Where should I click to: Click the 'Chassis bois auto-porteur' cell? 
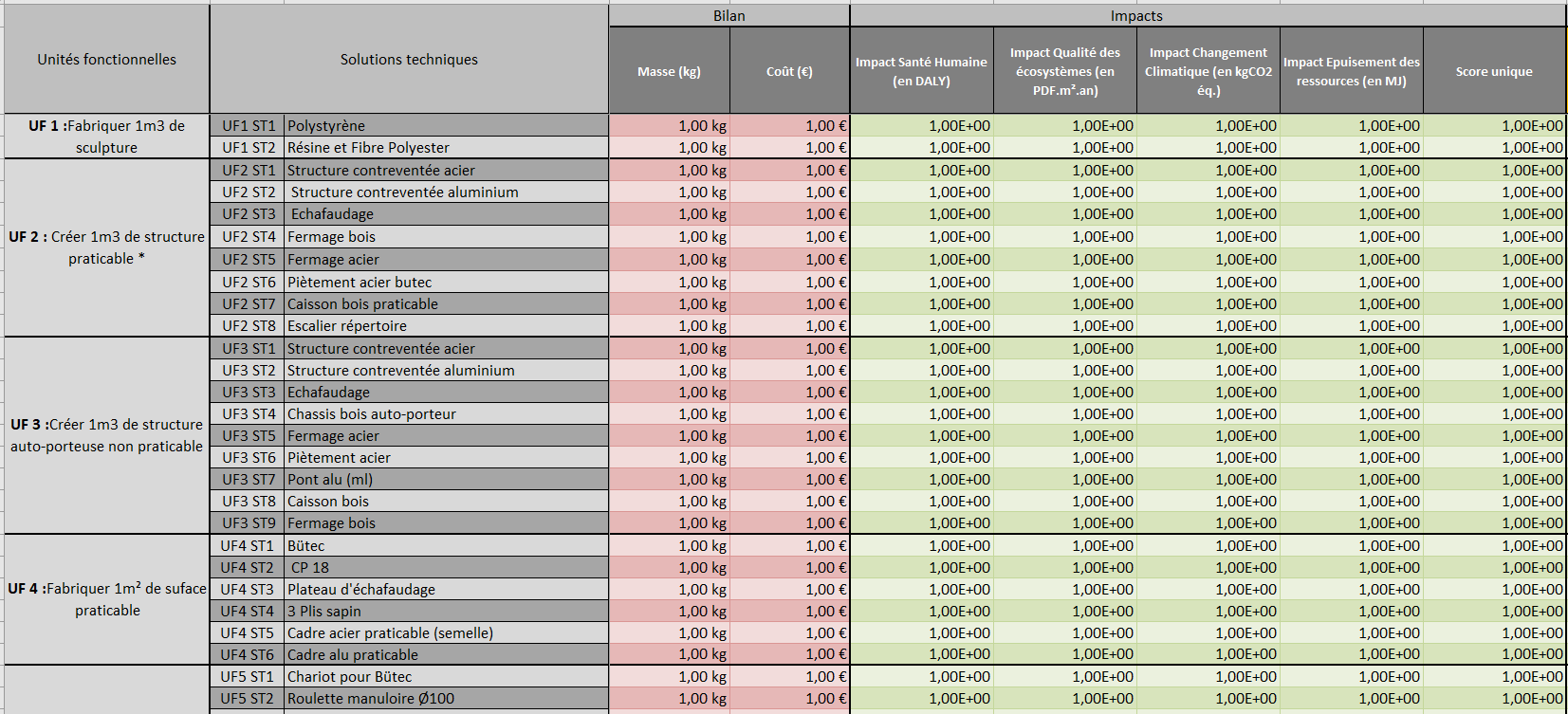pyautogui.click(x=446, y=414)
